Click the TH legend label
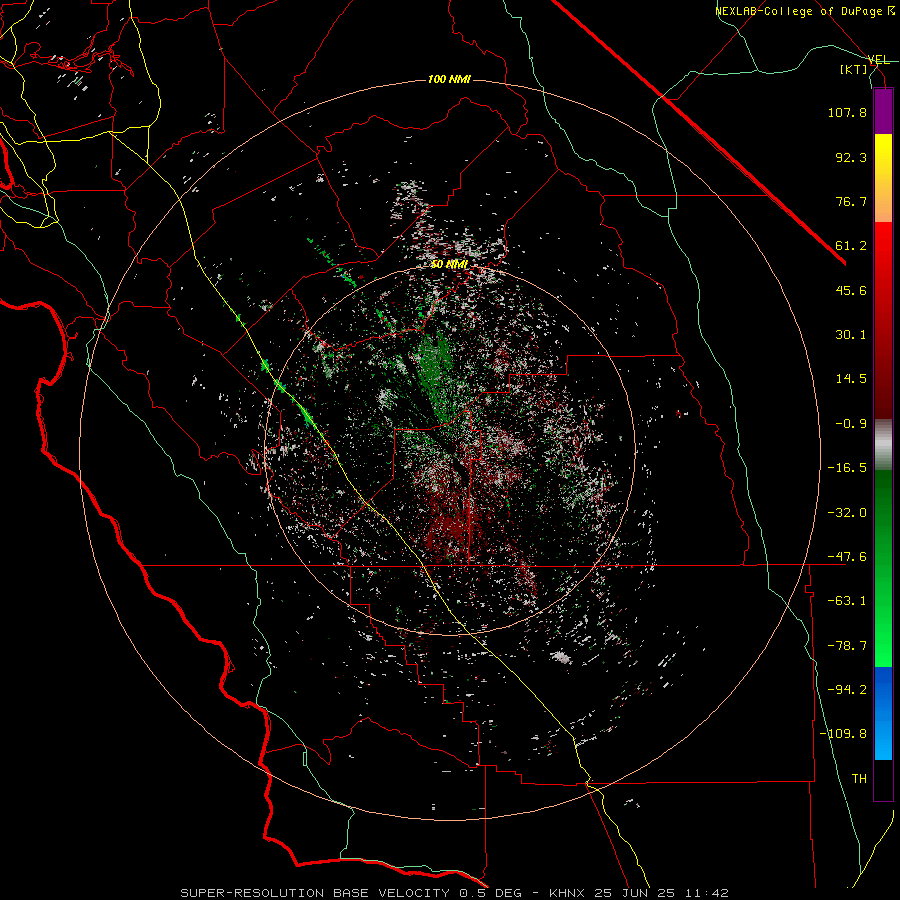 coord(859,779)
